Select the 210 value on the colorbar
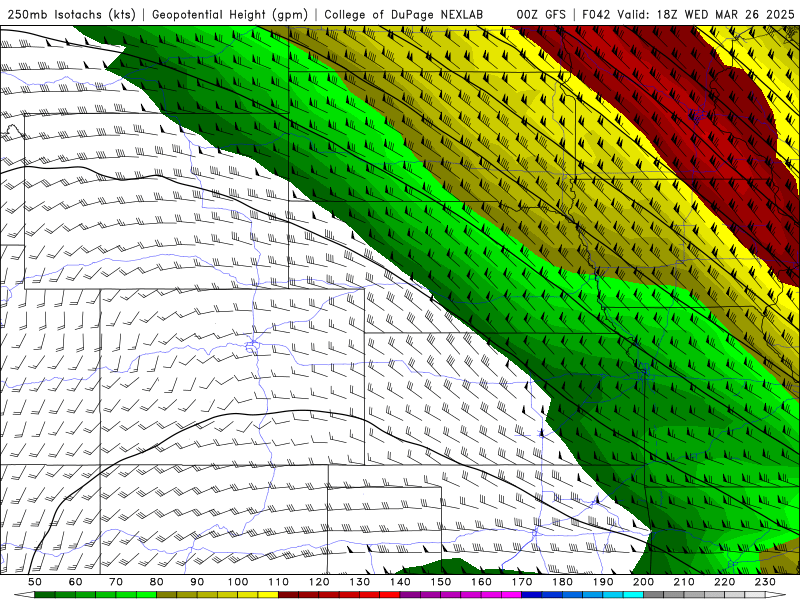This screenshot has width=800, height=600. point(684,582)
